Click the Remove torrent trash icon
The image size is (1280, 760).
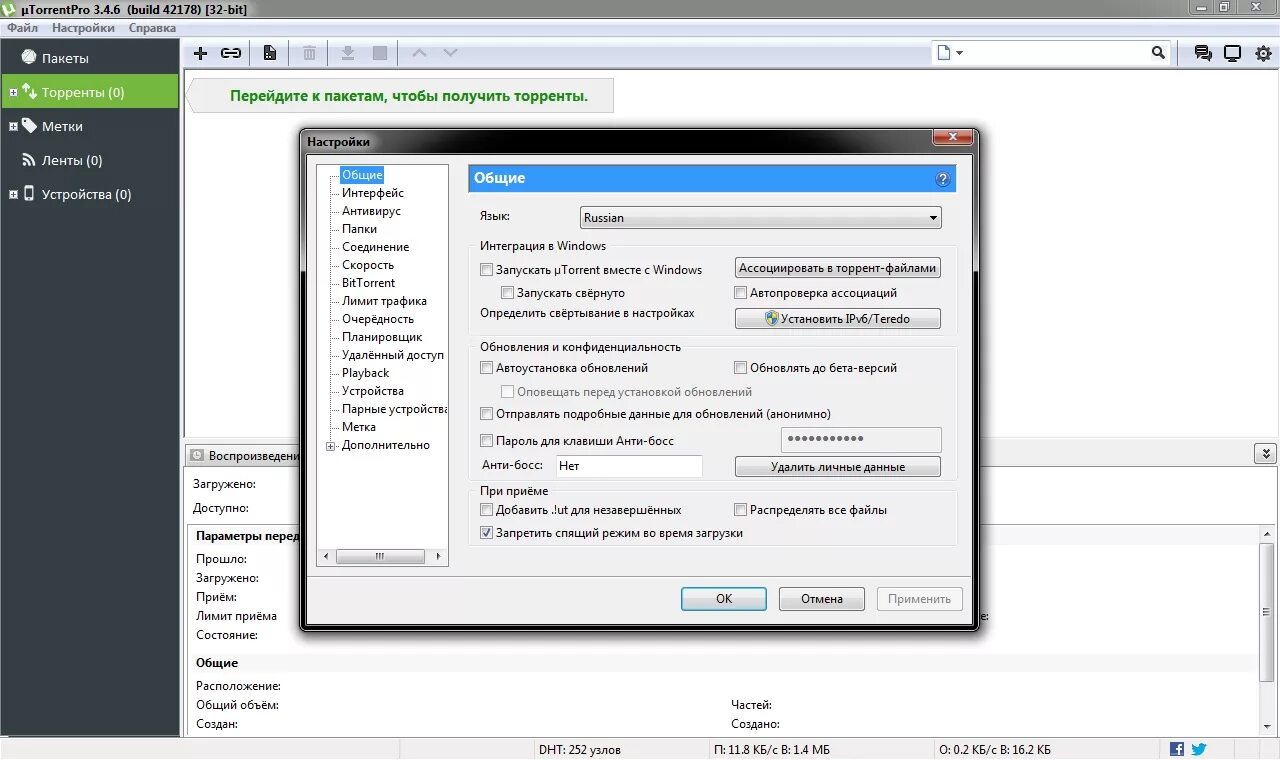point(310,53)
